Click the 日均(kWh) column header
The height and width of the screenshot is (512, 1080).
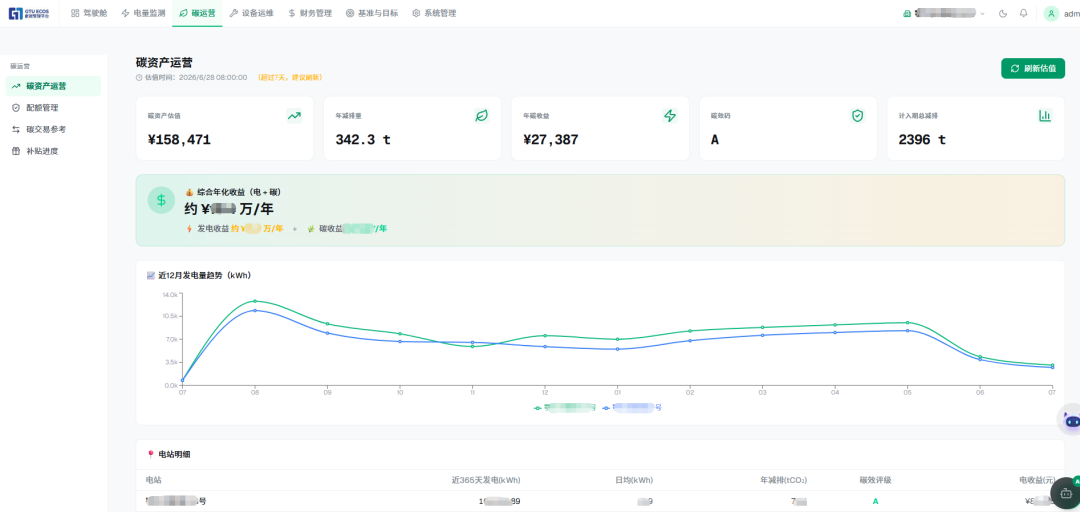click(634, 480)
